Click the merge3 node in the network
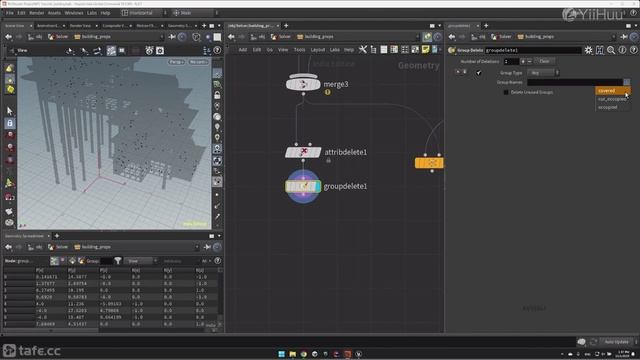This screenshot has height=360, width=640. coord(303,84)
